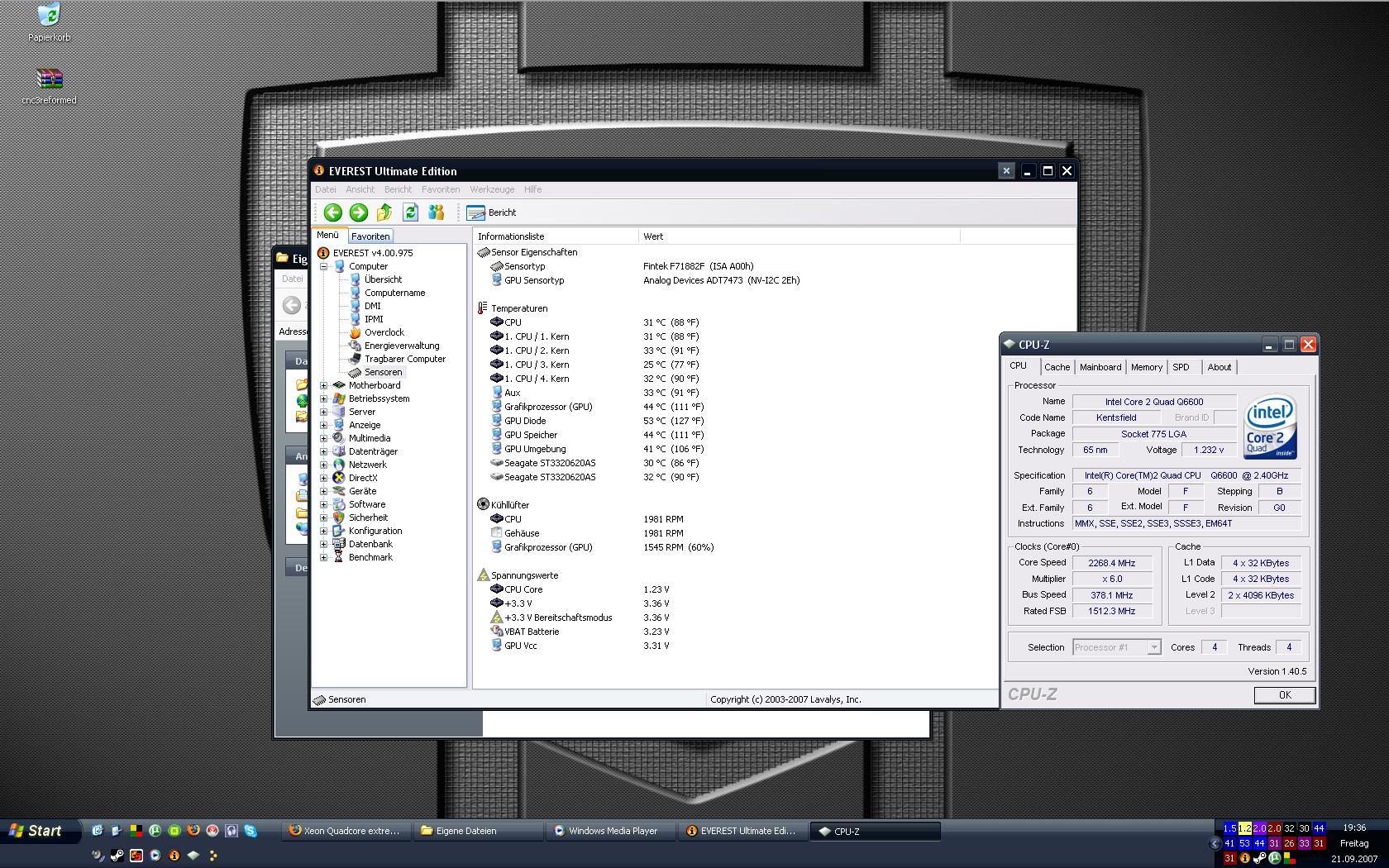This screenshot has height=868, width=1389.
Task: Click the Kühllüfter fan icon
Action: (x=483, y=504)
